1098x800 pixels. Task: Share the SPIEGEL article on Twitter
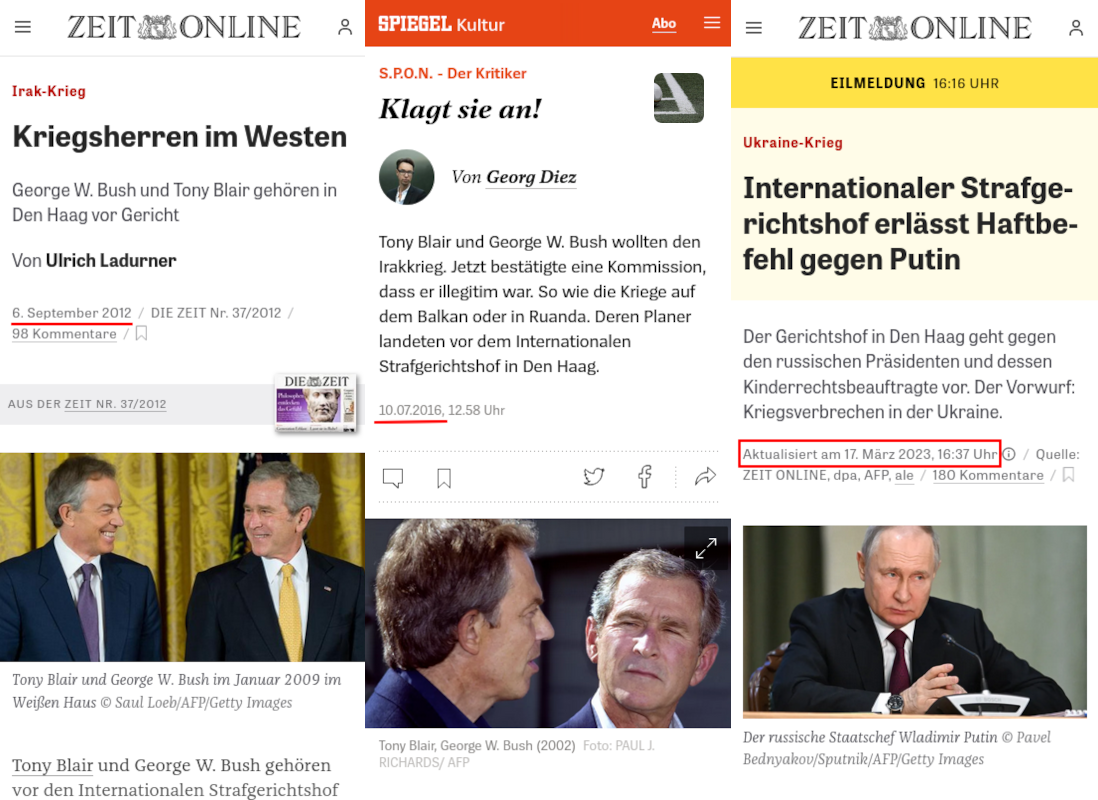coord(594,477)
